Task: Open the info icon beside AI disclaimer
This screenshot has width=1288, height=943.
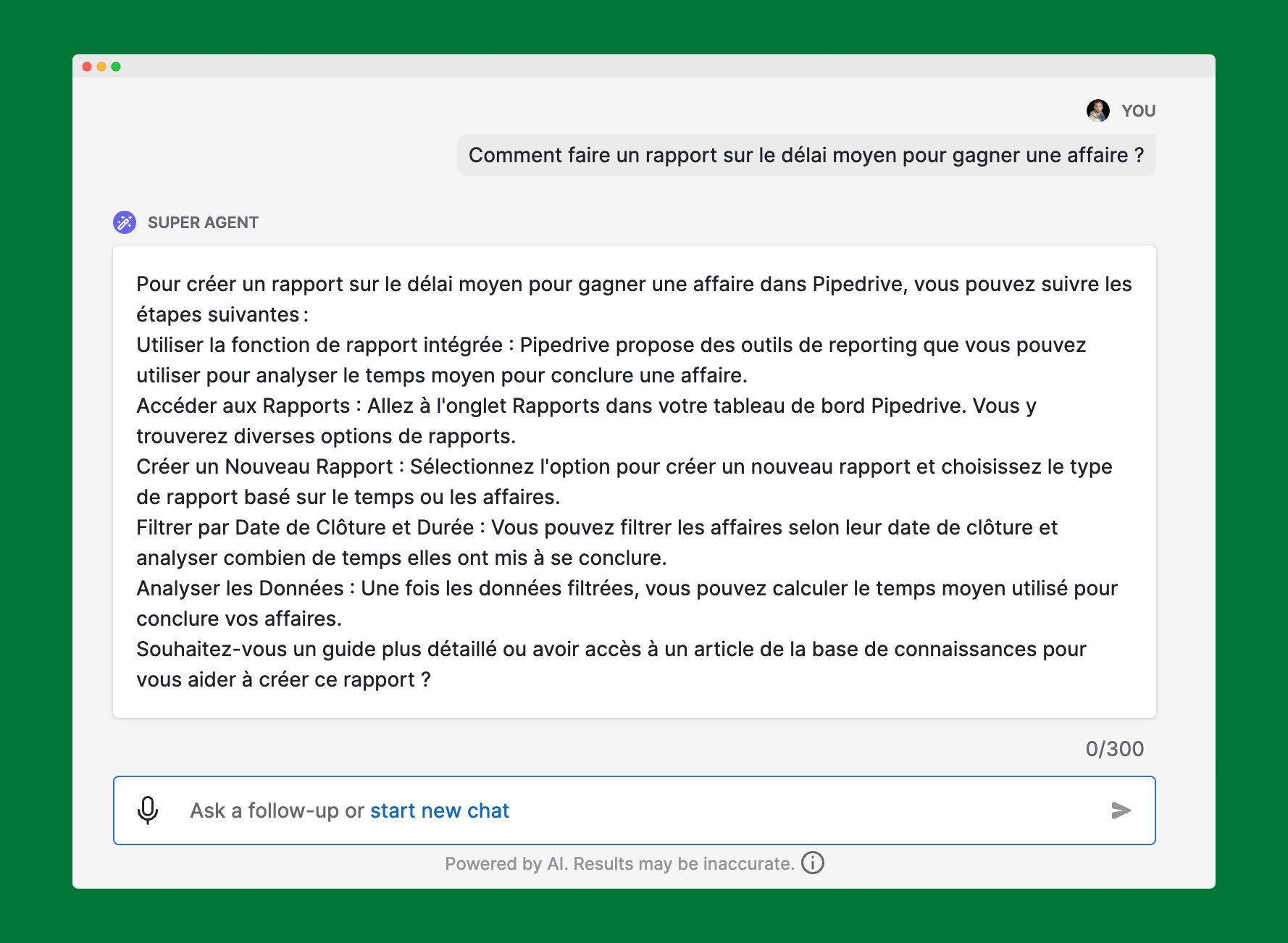Action: click(813, 863)
